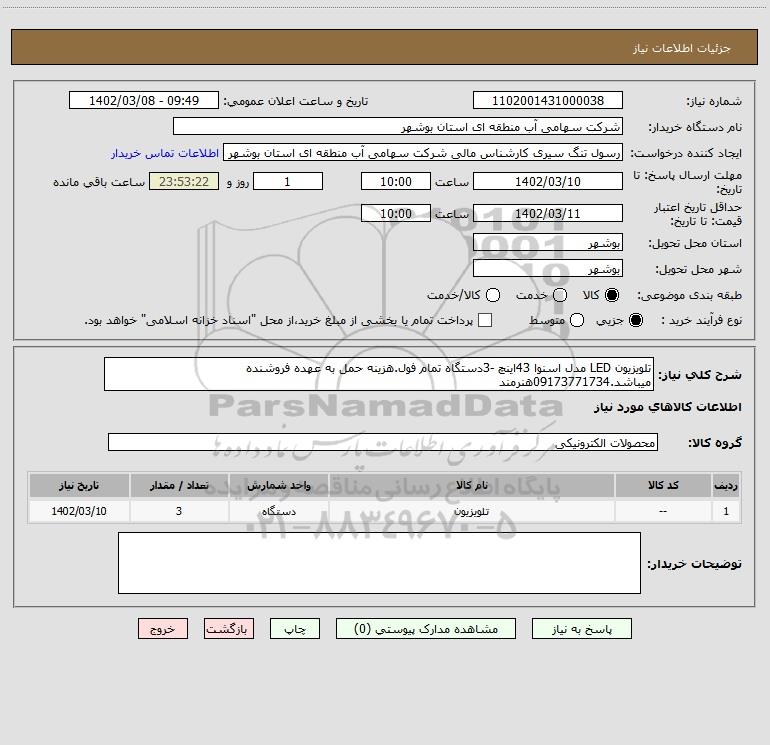Screen dimensions: 770x745
Task: Click the خروج exit button
Action: 163,629
